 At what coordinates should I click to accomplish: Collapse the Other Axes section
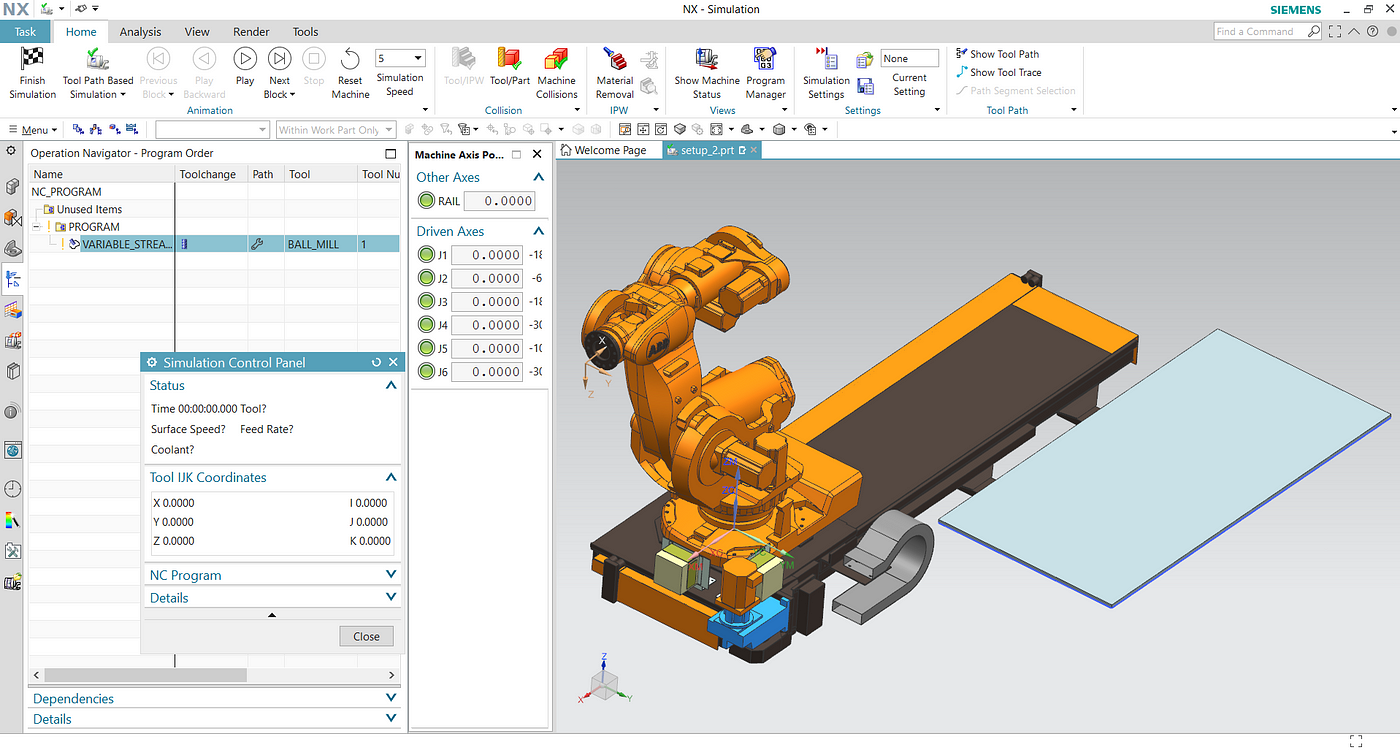click(x=538, y=177)
